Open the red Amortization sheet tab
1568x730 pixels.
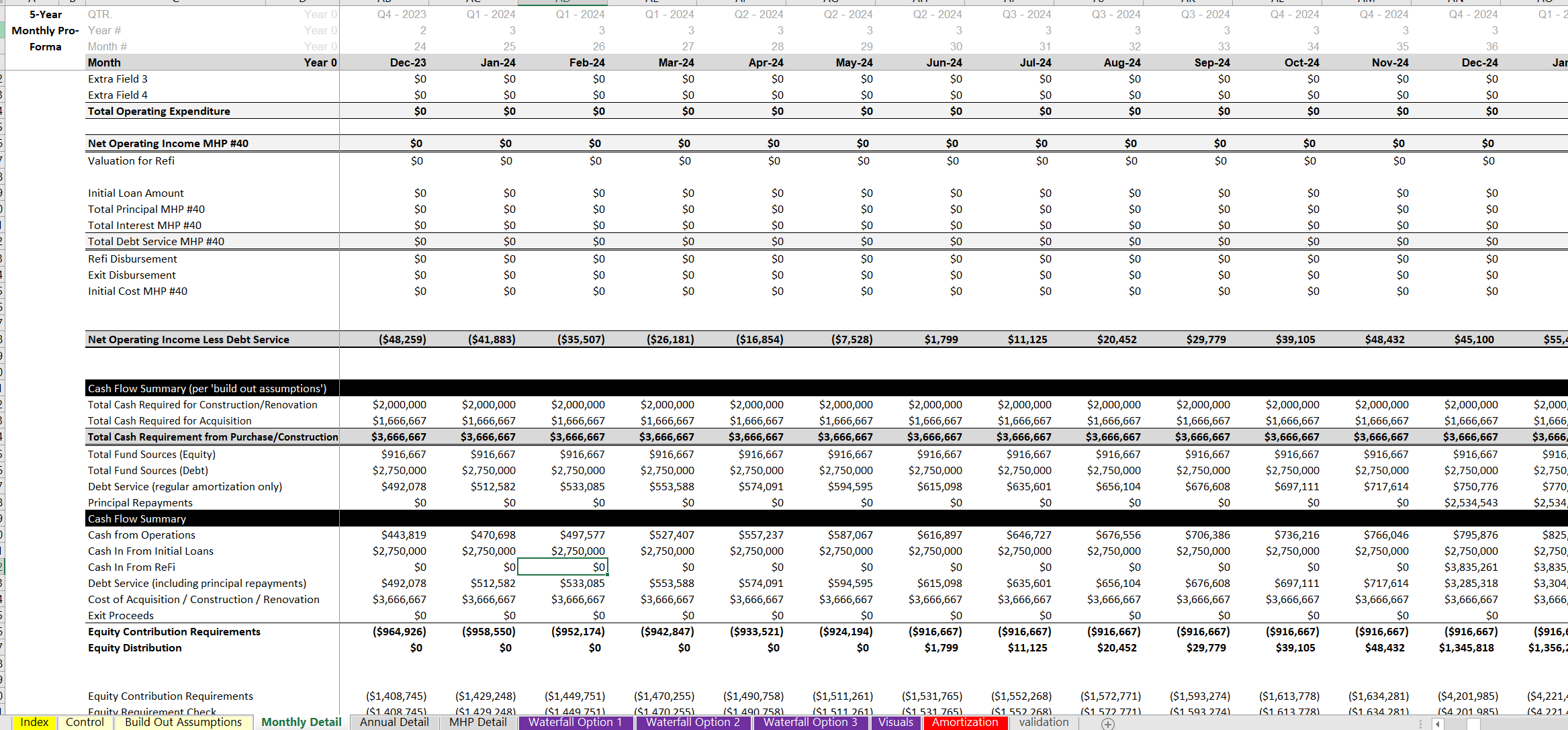coord(965,722)
